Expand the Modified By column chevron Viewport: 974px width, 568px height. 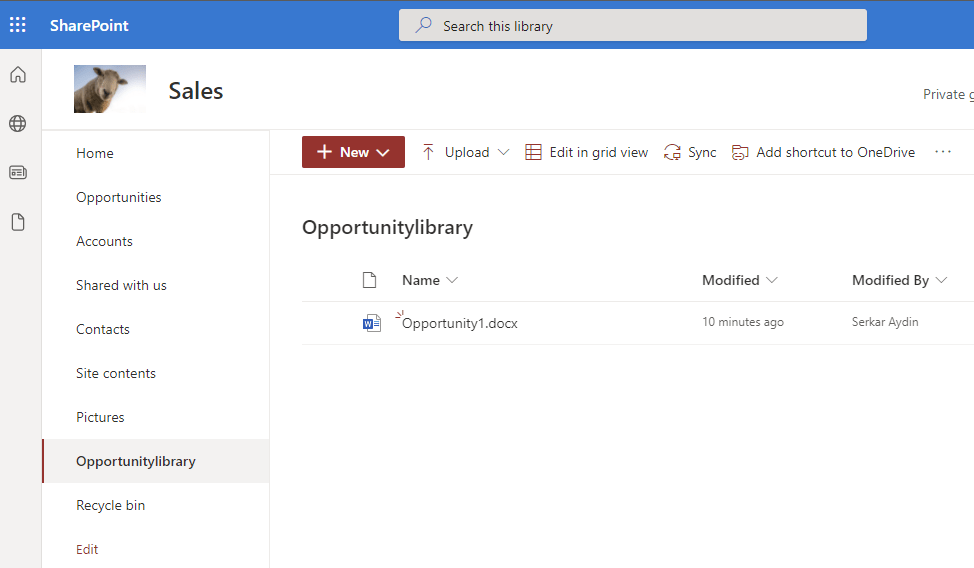[941, 280]
